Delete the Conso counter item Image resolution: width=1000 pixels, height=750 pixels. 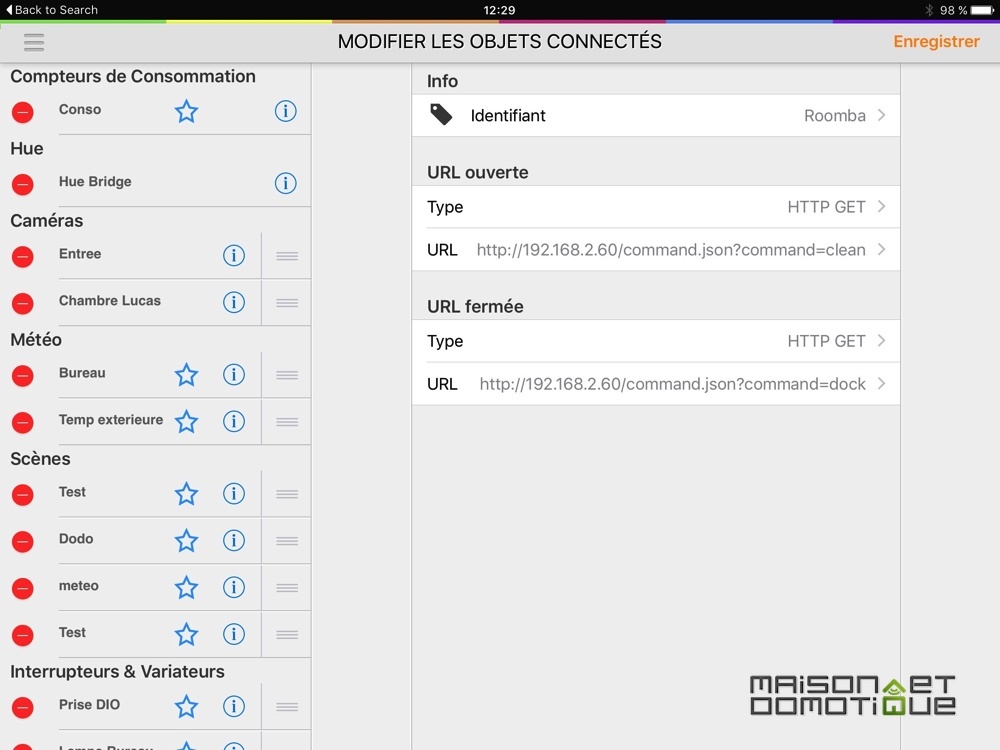pyautogui.click(x=23, y=112)
